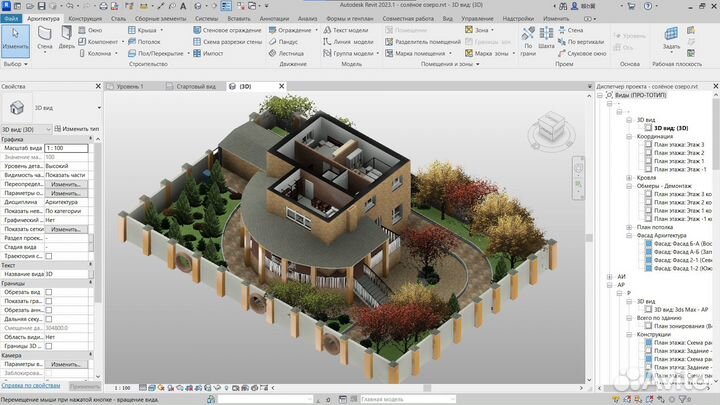Click the horizontal scrollbar below 3D view
720x405 pixels.
coord(427,388)
